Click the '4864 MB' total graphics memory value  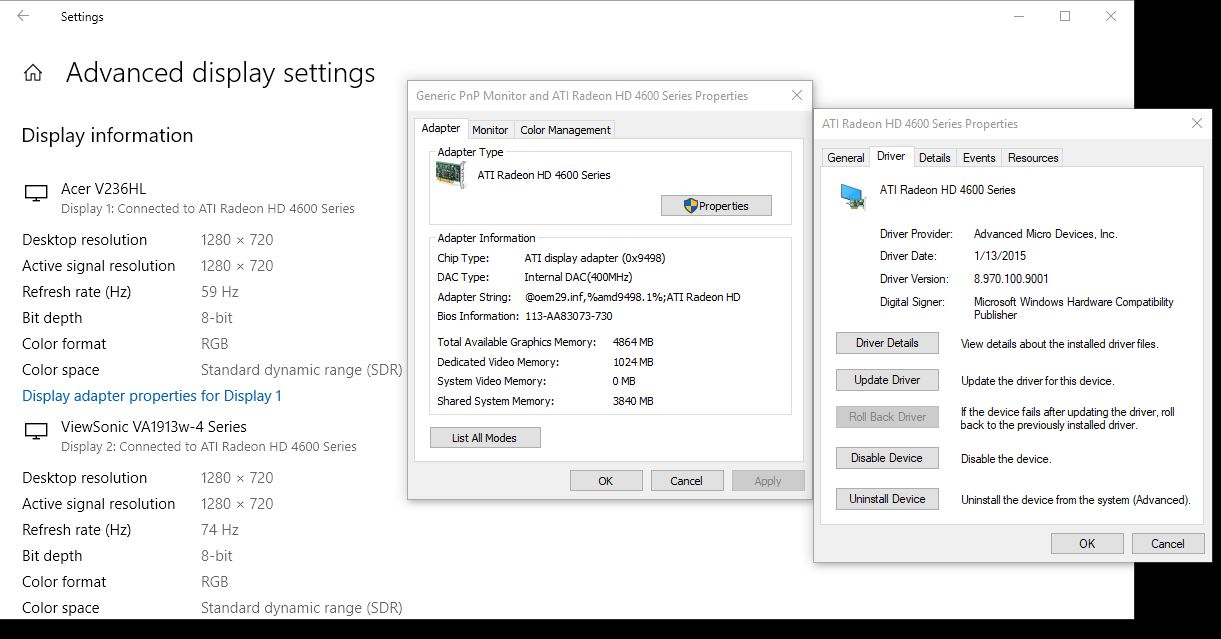coord(633,342)
